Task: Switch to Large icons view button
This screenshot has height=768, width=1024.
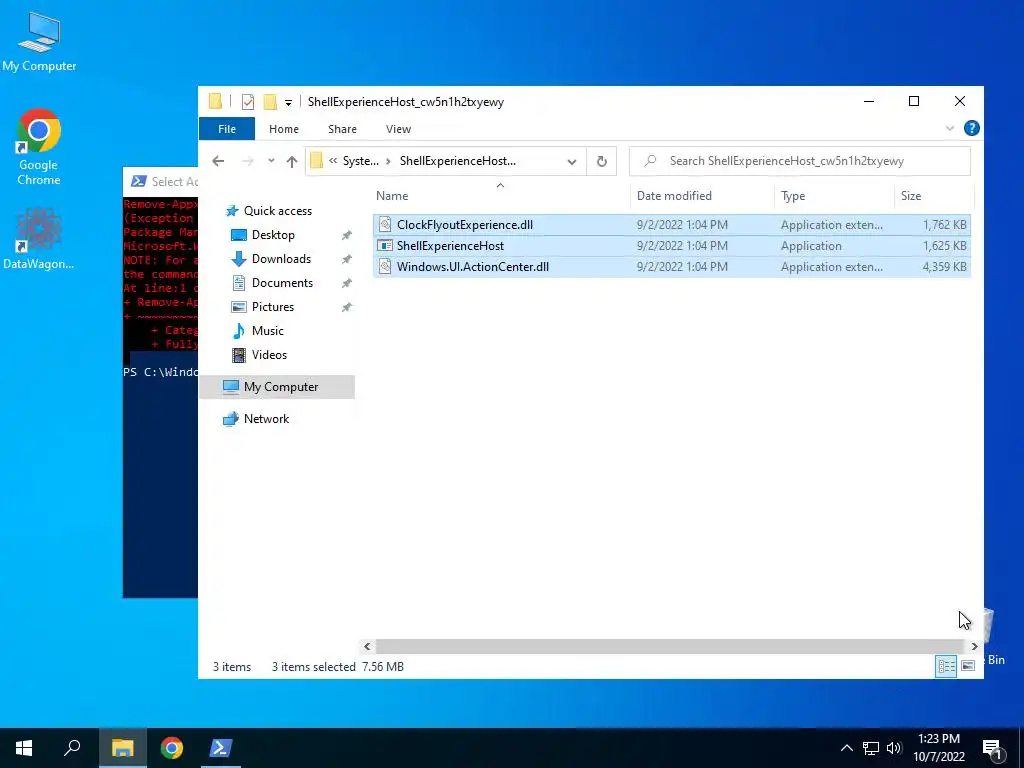Action: [x=968, y=666]
